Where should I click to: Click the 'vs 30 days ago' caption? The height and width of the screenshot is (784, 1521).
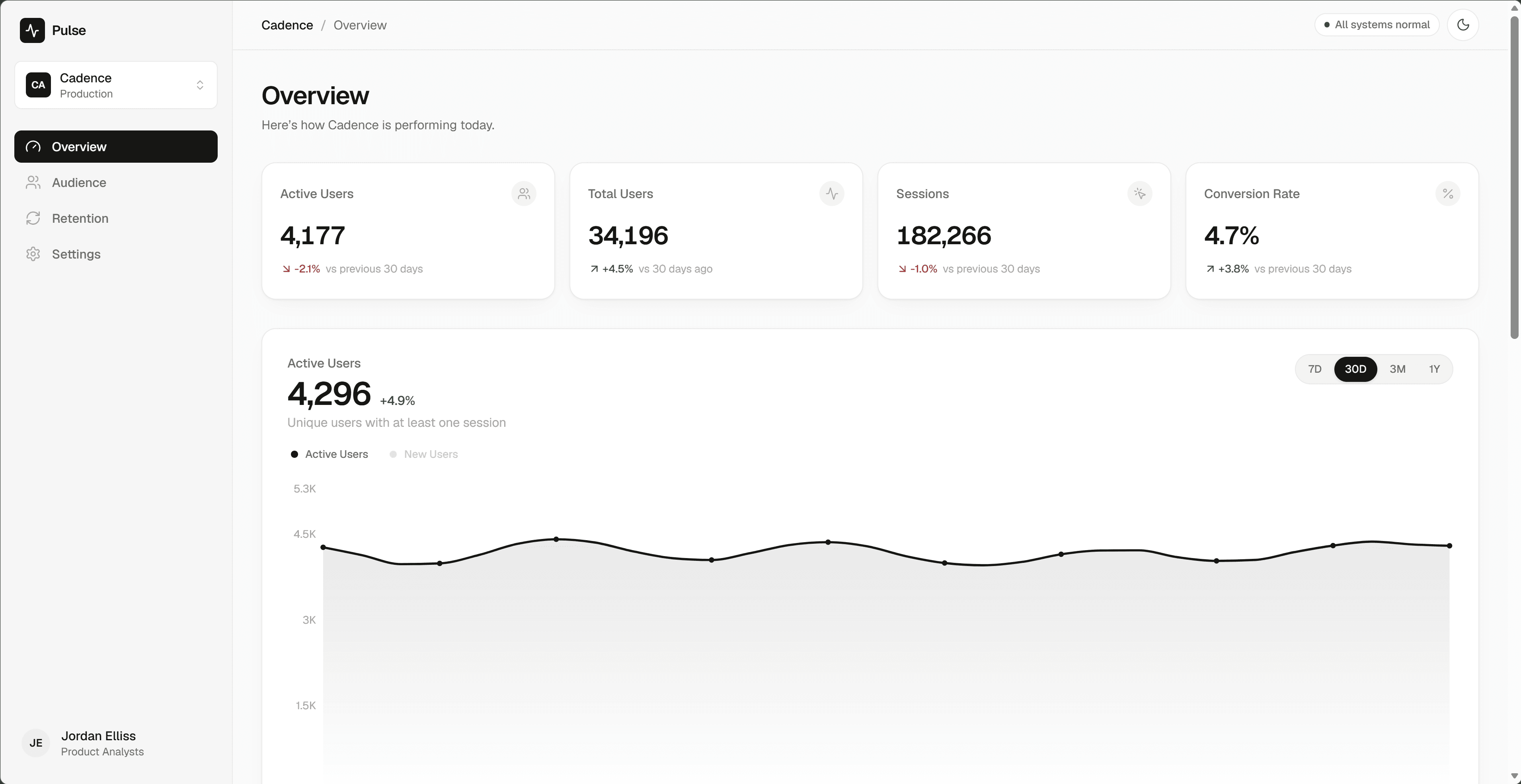click(675, 268)
